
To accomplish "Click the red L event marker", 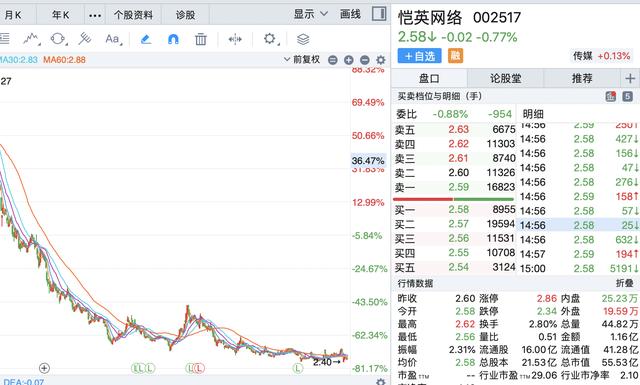I will click(199, 368).
